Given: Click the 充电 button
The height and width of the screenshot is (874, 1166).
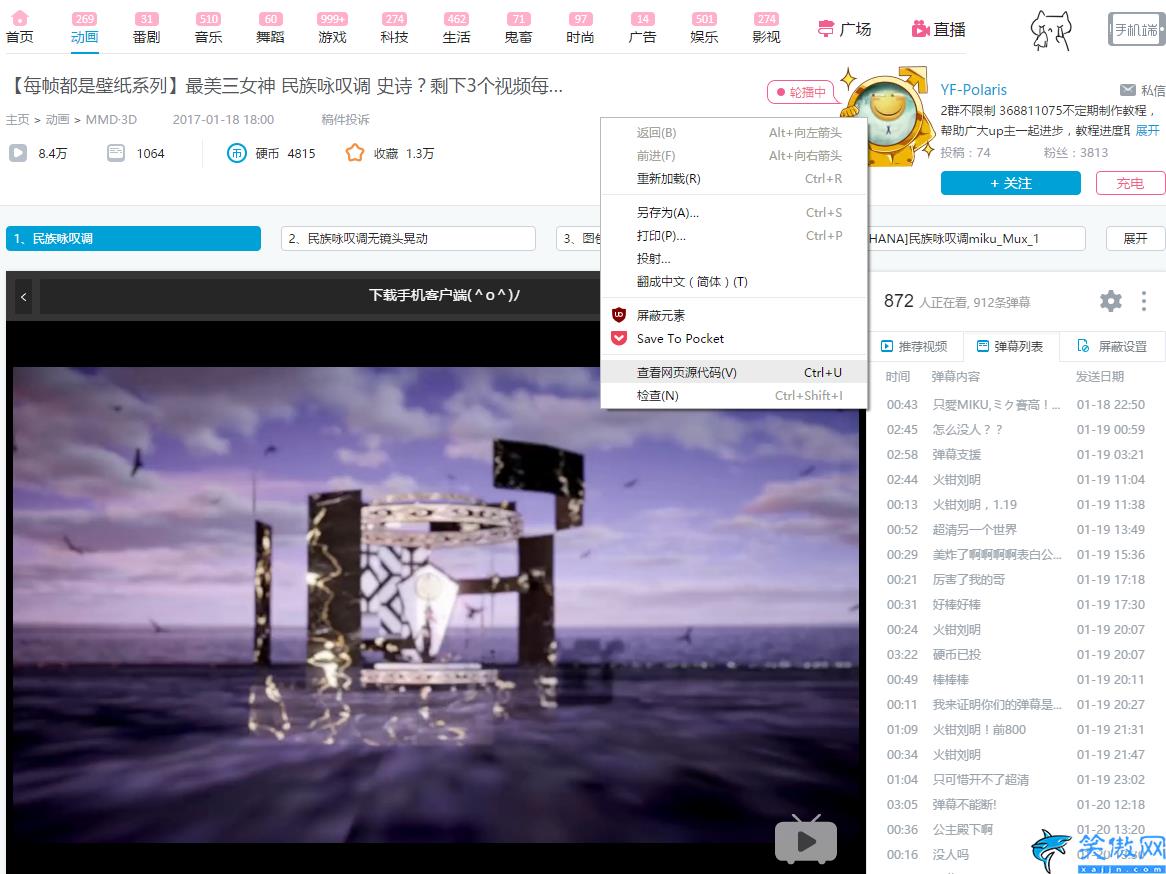Looking at the screenshot, I should 1130,183.
